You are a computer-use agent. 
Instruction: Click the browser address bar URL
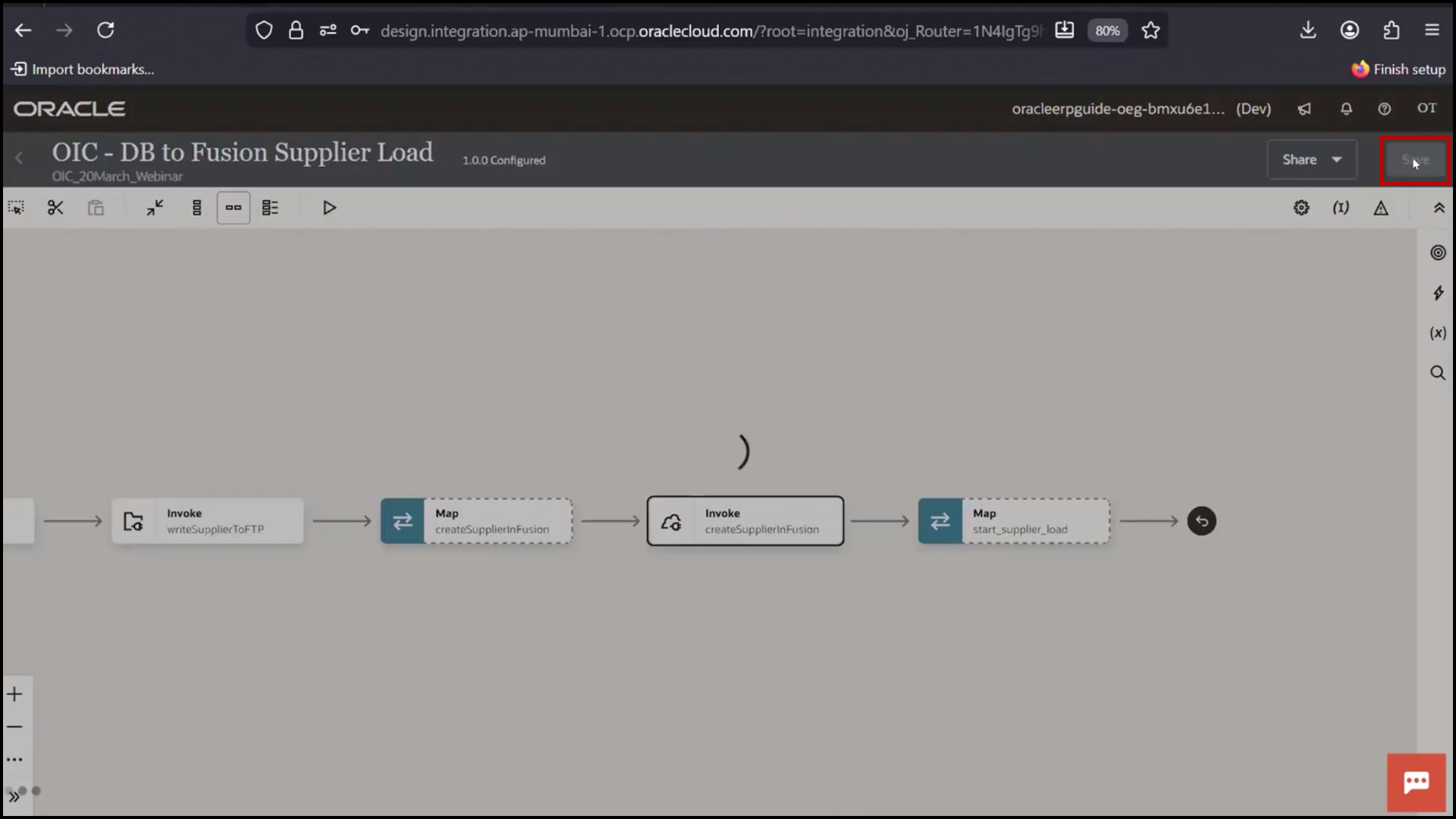[711, 30]
